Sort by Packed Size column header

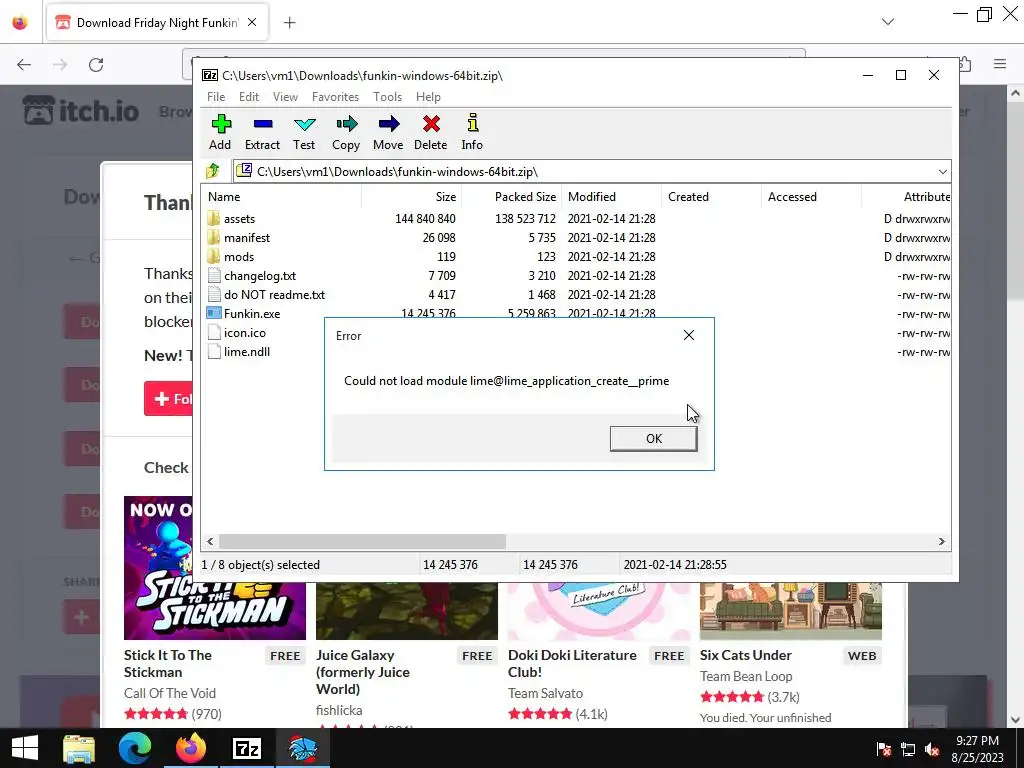[x=511, y=197]
